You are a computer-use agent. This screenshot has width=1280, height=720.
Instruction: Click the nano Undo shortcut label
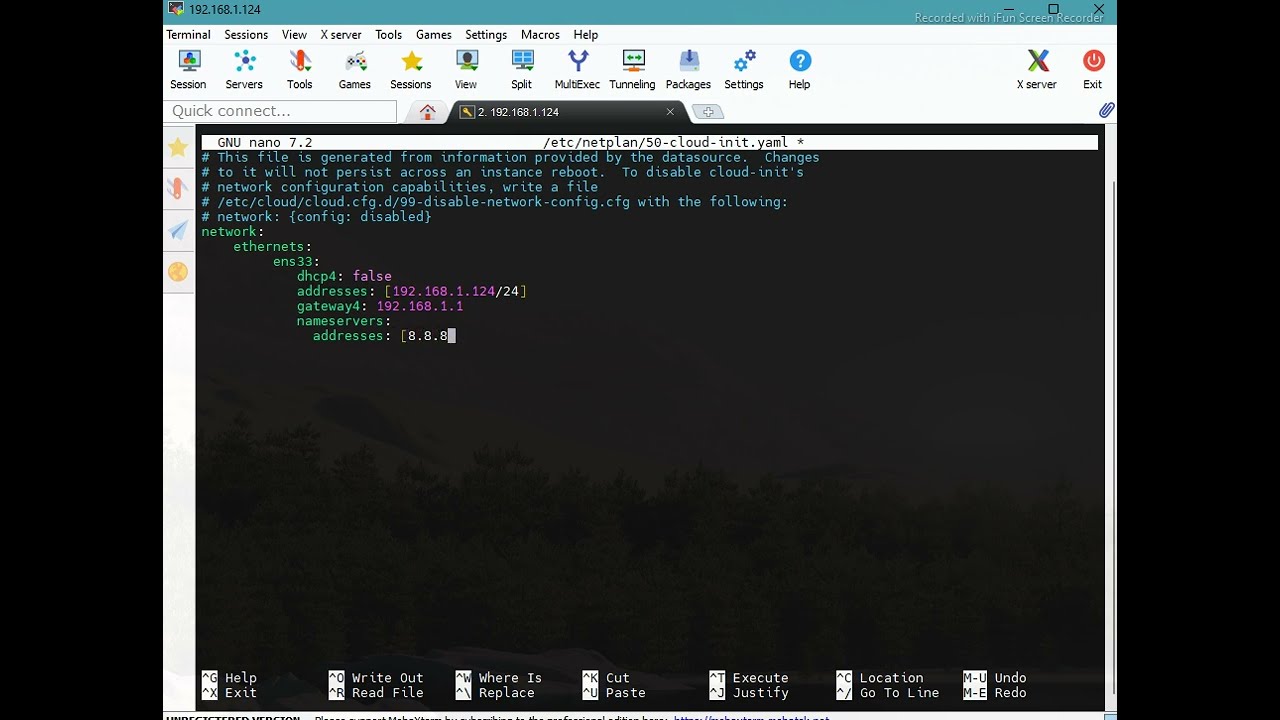tap(1011, 678)
